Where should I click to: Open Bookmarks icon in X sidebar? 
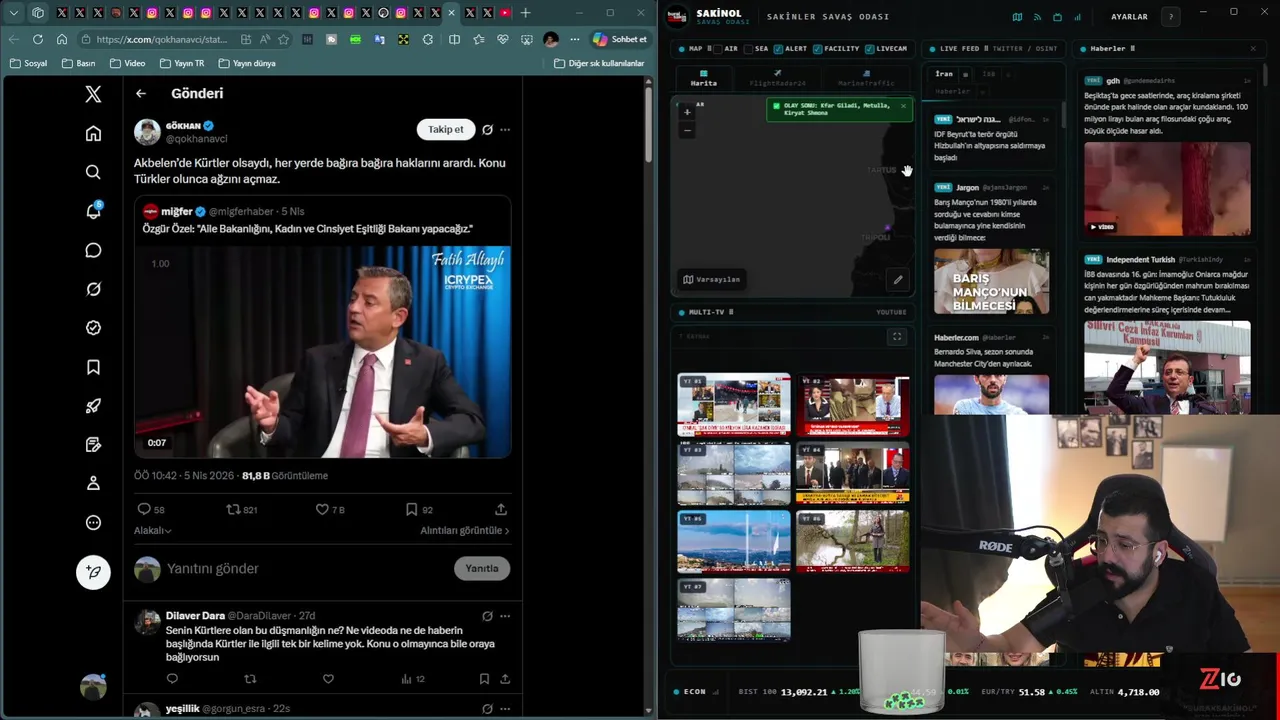[x=93, y=367]
